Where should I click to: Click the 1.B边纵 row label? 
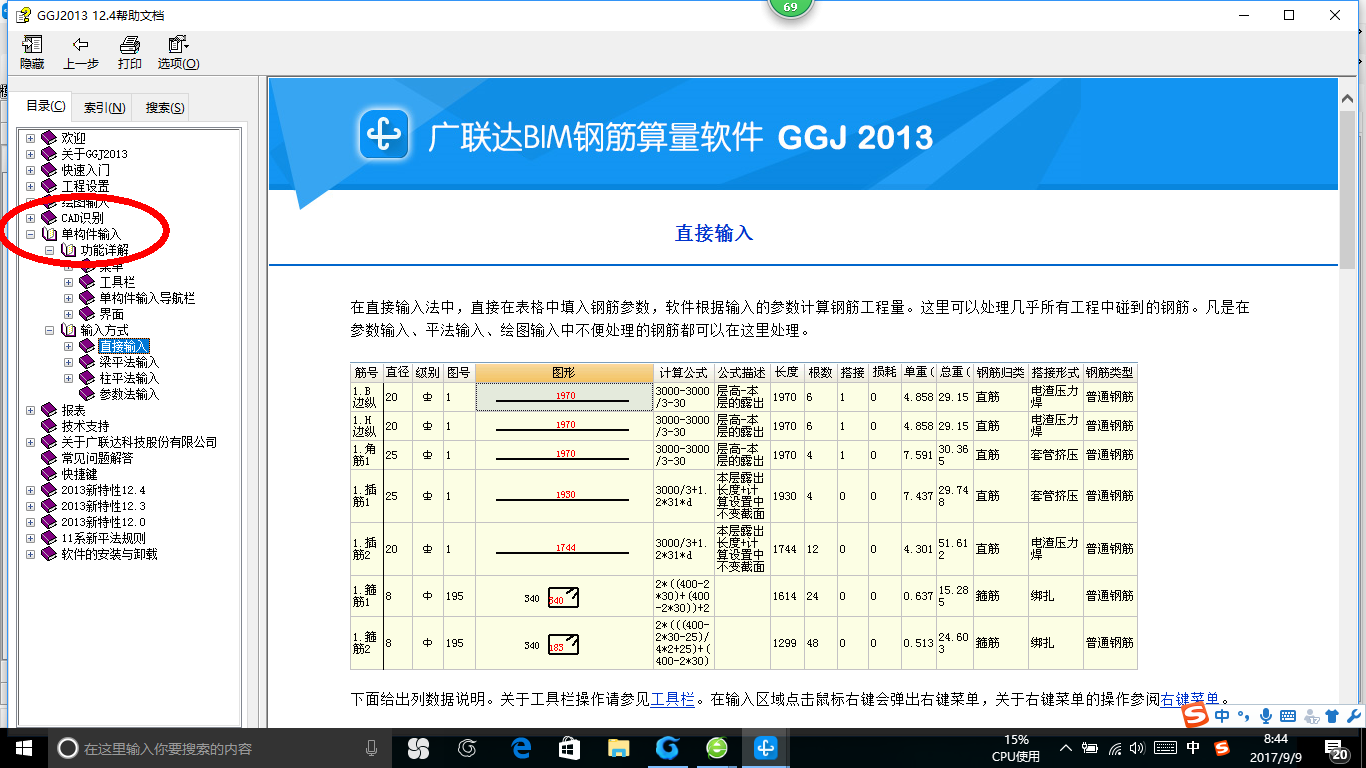pos(367,396)
